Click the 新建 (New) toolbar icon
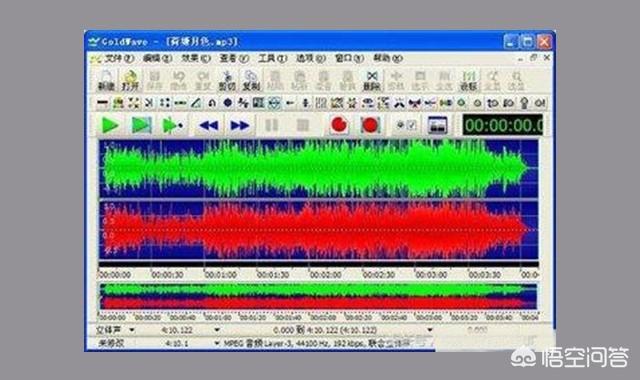Image resolution: width=640 pixels, height=380 pixels. pyautogui.click(x=107, y=80)
